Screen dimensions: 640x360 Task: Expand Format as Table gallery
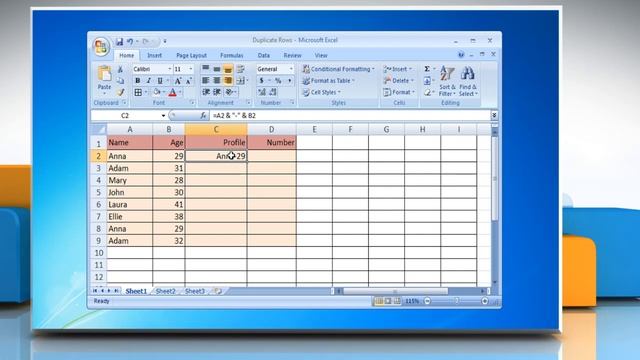(x=328, y=81)
